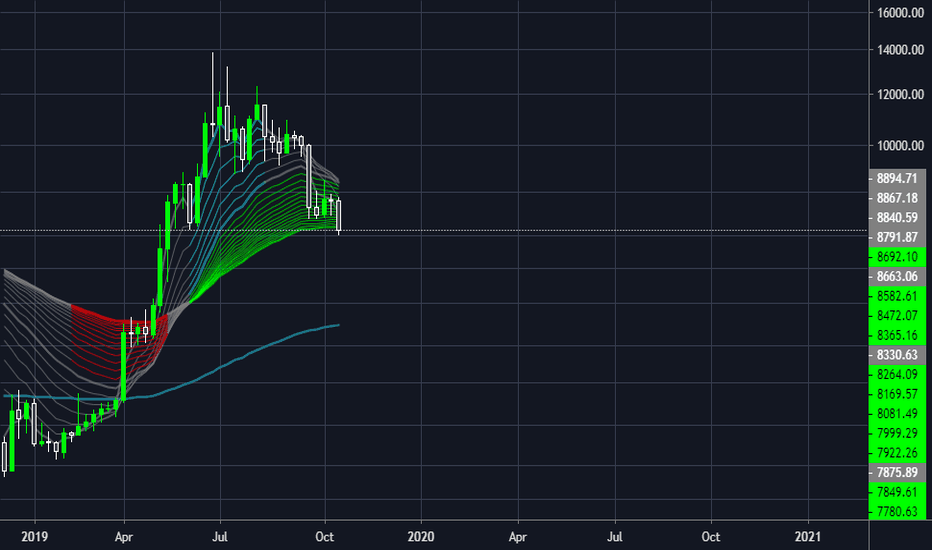This screenshot has width=932, height=550.
Task: Click the gray 8663.06 value label
Action: 897,276
